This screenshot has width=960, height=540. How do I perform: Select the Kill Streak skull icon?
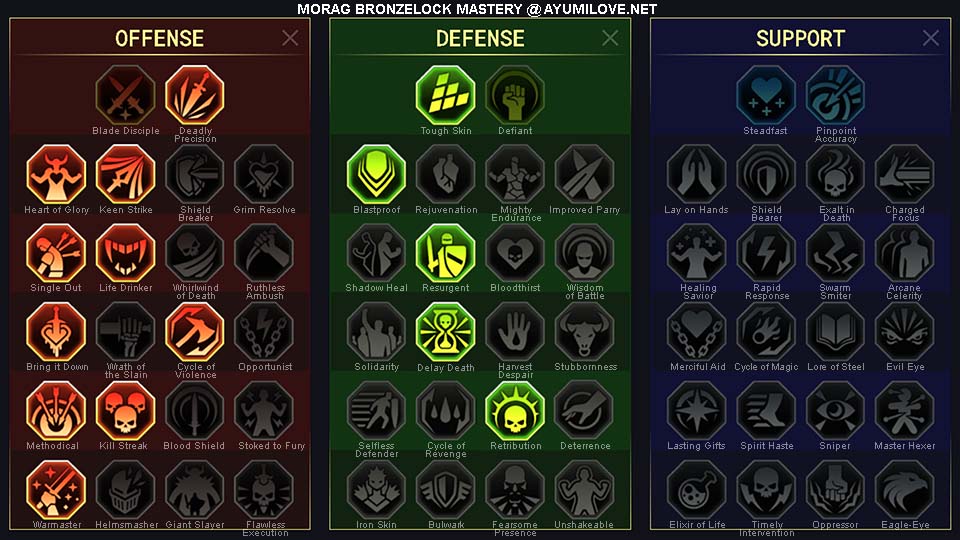click(x=126, y=411)
